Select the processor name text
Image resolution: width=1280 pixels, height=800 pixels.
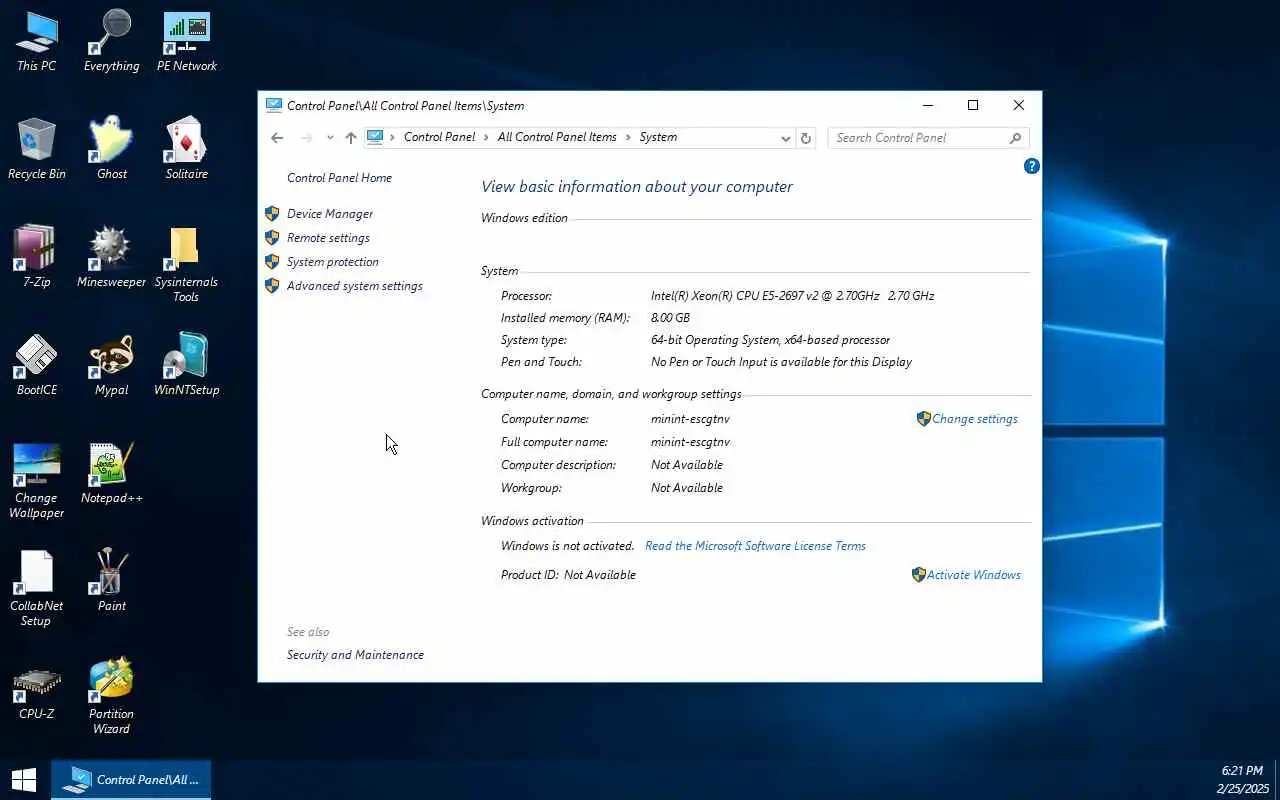tap(793, 296)
